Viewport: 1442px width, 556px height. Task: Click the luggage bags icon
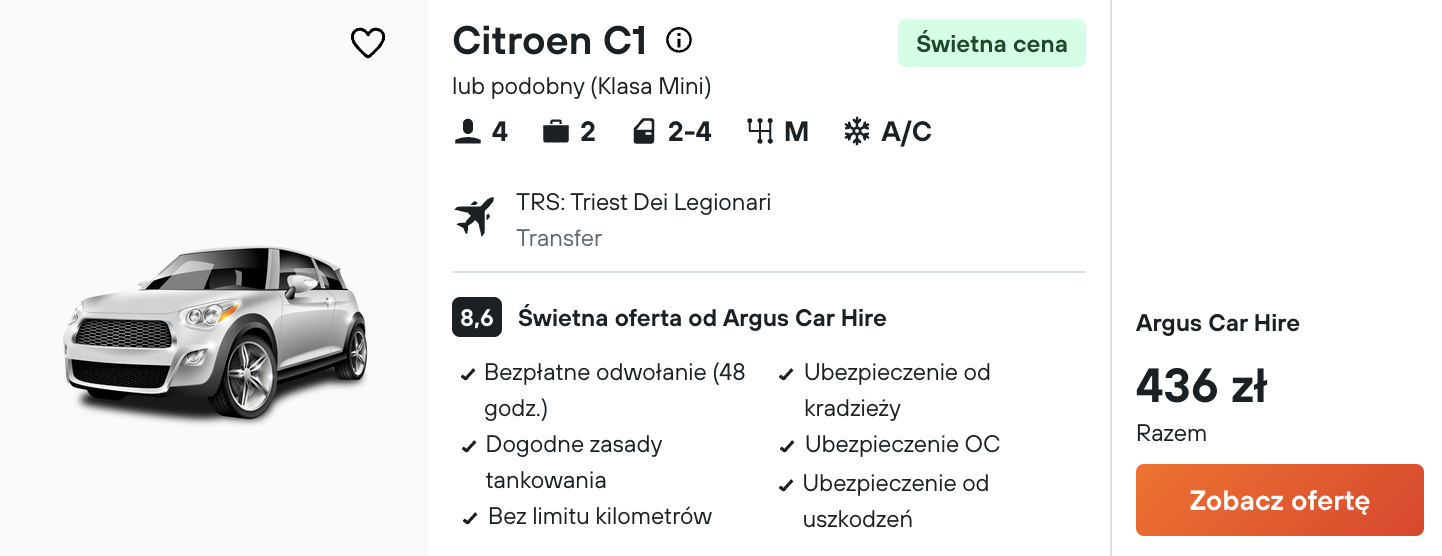click(x=556, y=132)
